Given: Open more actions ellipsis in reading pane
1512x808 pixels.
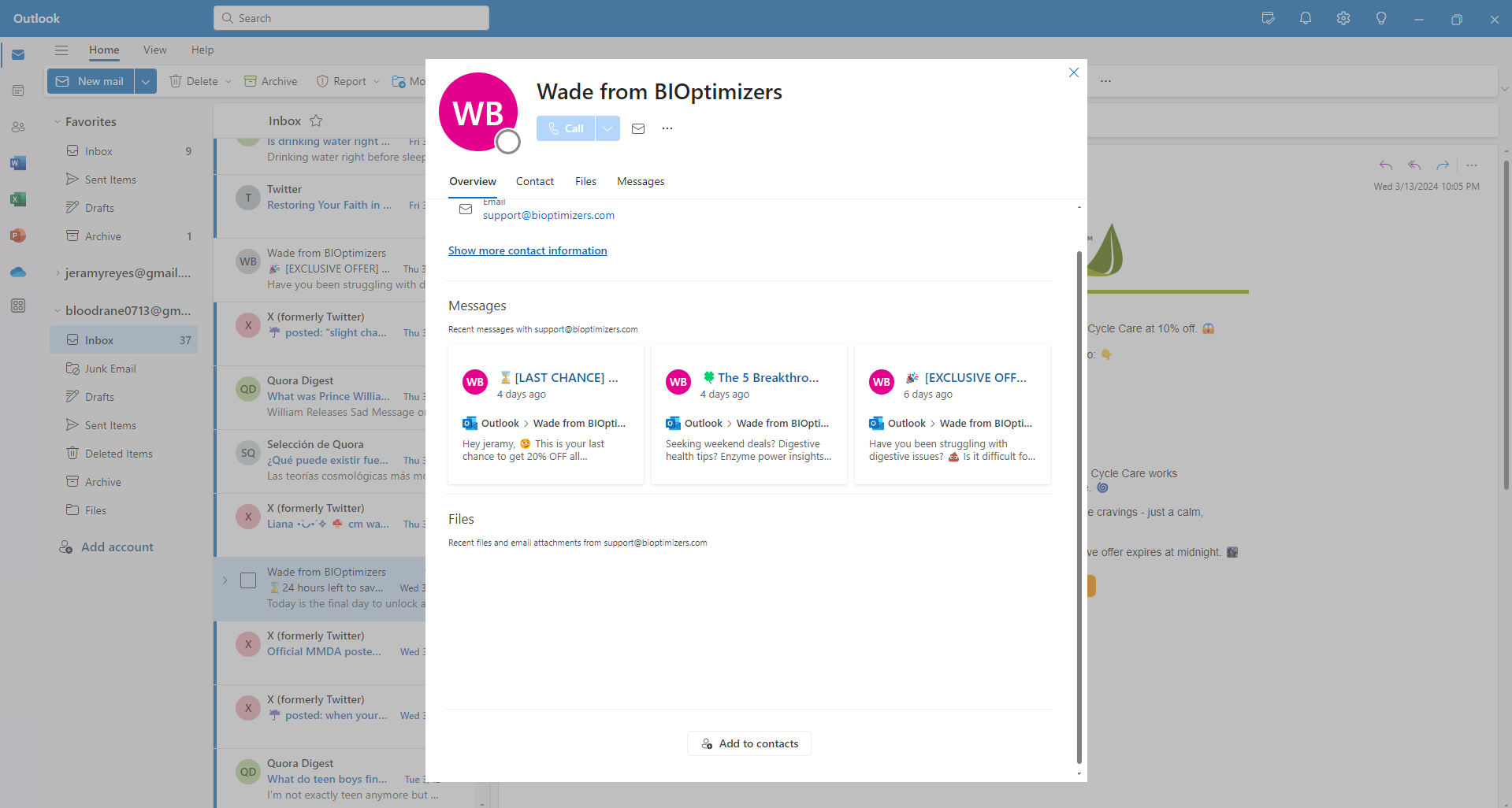Looking at the screenshot, I should tap(1472, 165).
